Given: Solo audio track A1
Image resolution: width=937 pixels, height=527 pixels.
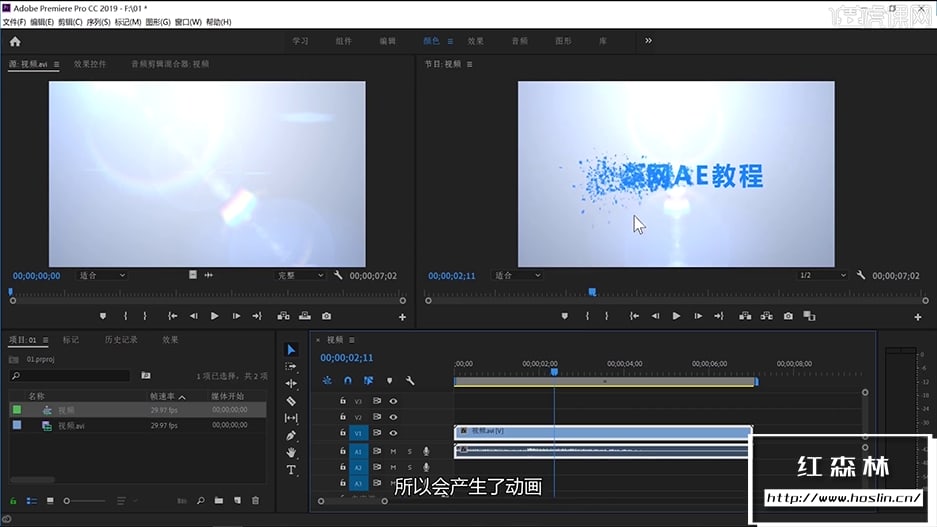Looking at the screenshot, I should coord(409,451).
